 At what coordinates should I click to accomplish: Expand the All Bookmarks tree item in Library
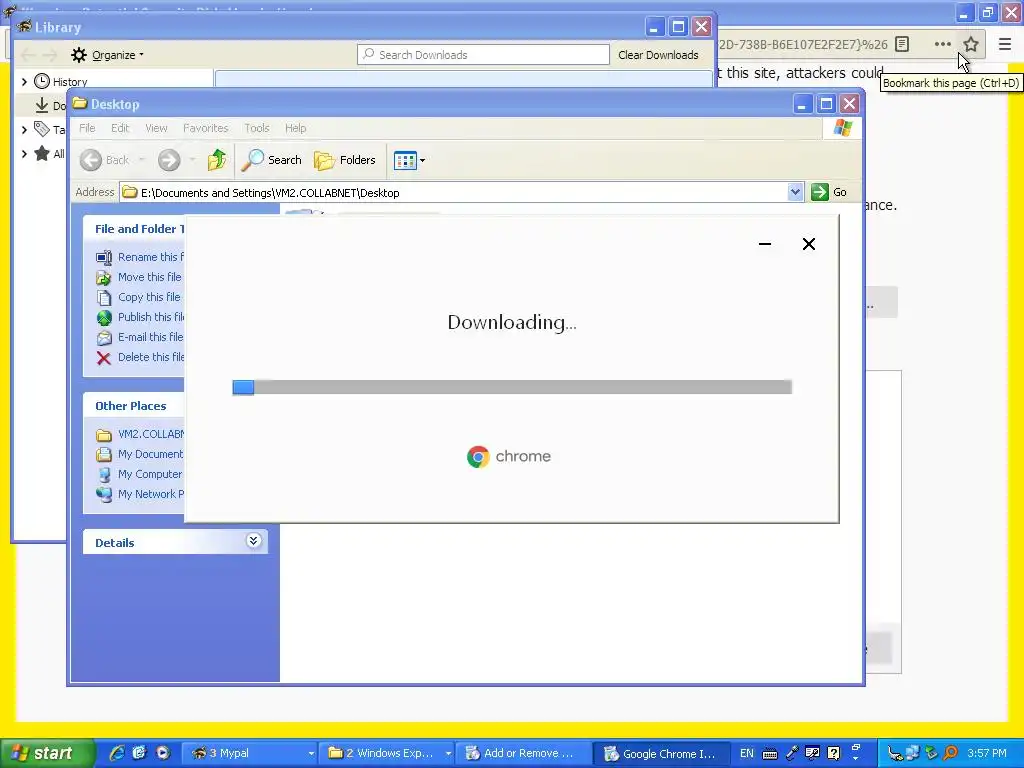click(24, 154)
